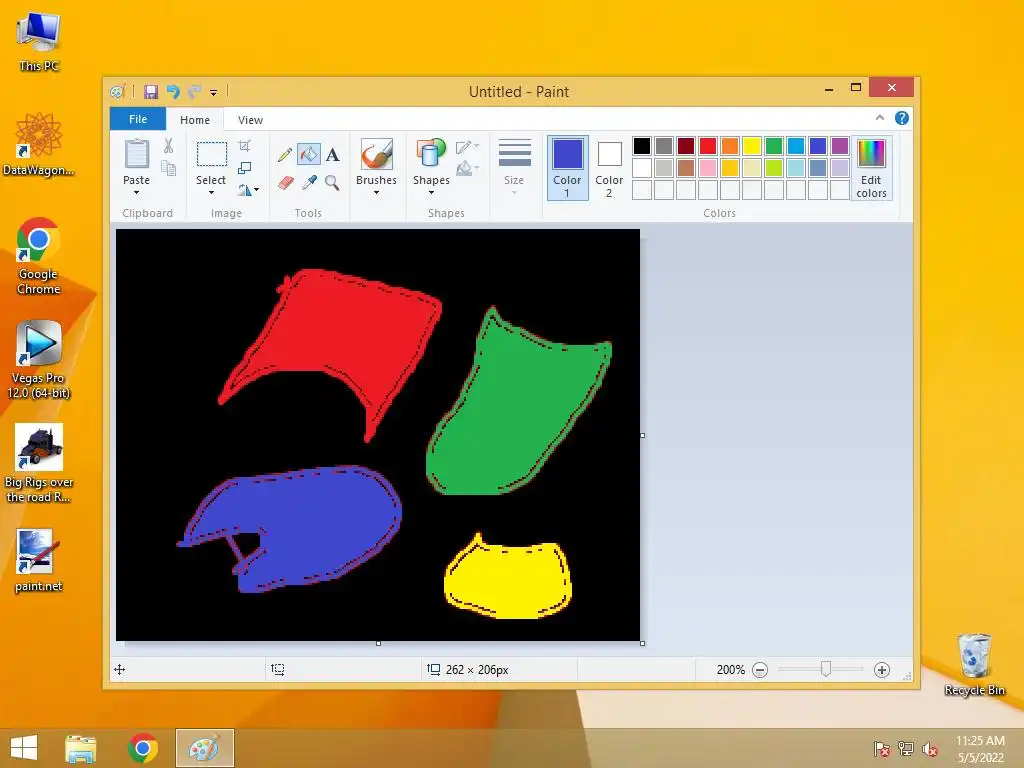Click the zoom out minus button
Image resolution: width=1024 pixels, height=768 pixels.
[760, 670]
